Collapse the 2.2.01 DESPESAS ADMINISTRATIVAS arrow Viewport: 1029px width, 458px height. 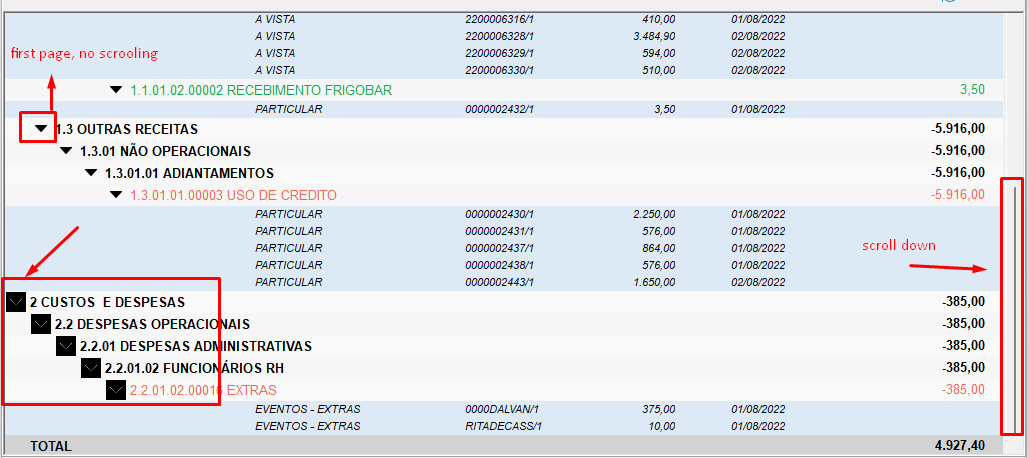point(66,346)
